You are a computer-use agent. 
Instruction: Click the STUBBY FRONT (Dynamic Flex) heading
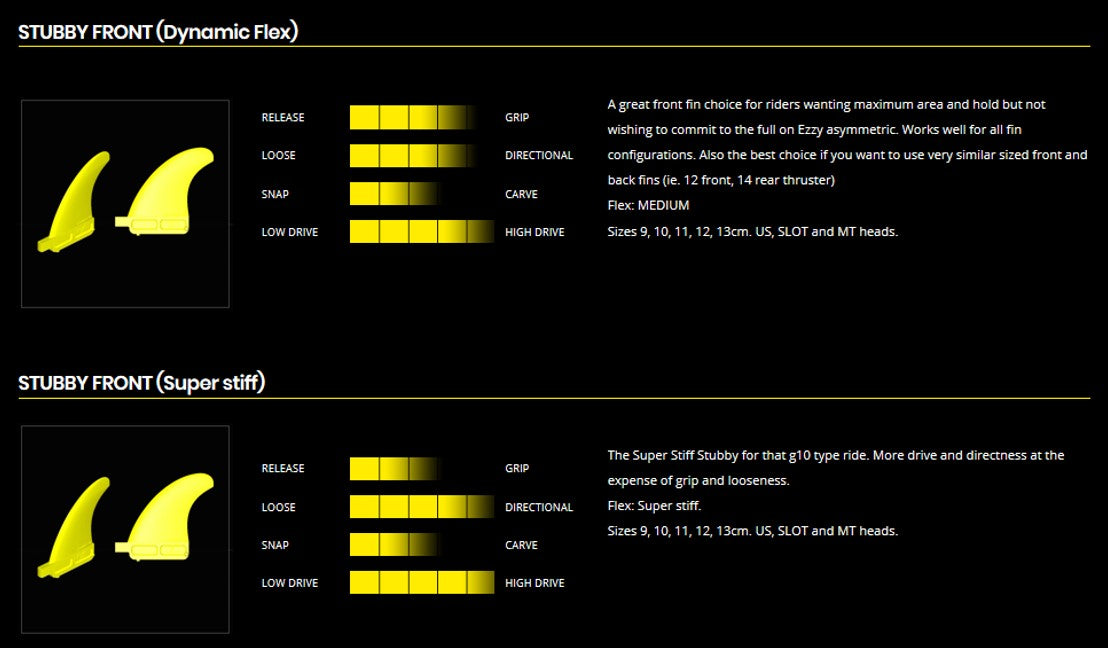coord(158,32)
